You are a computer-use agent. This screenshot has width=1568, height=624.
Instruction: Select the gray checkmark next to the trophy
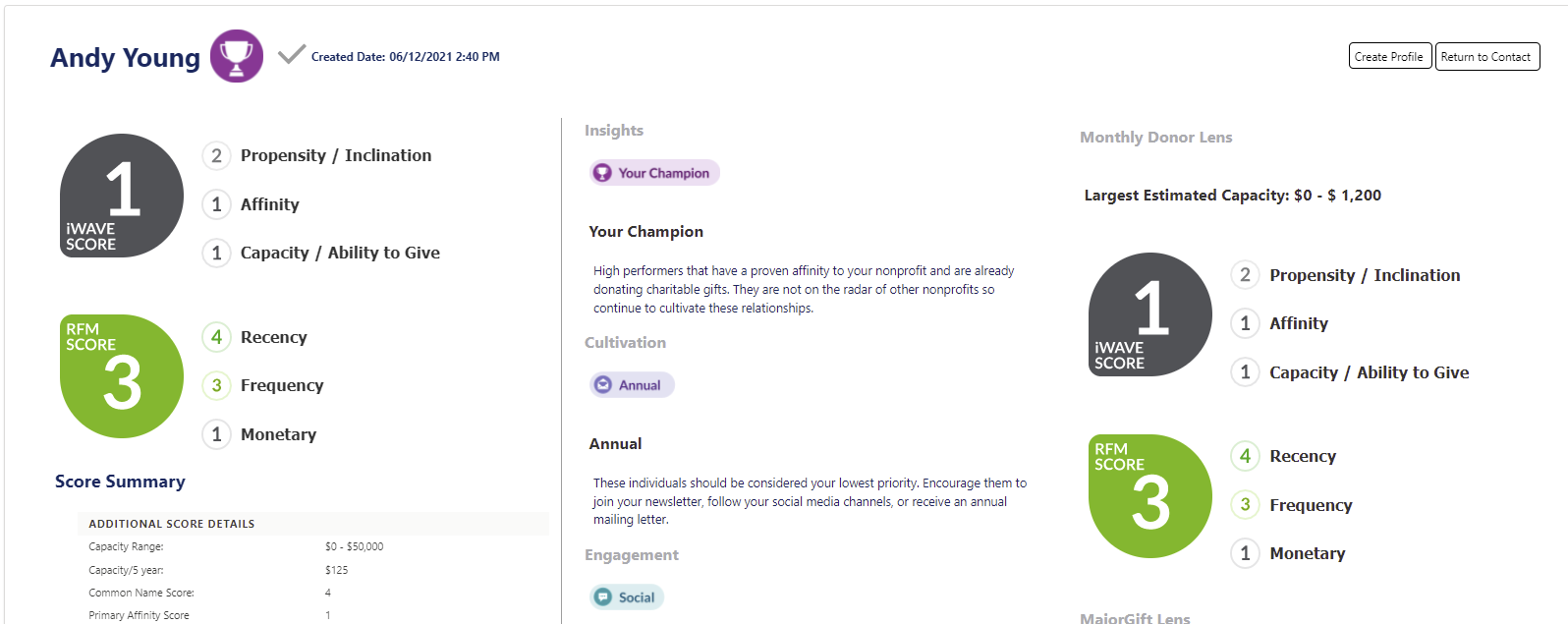[x=290, y=56]
